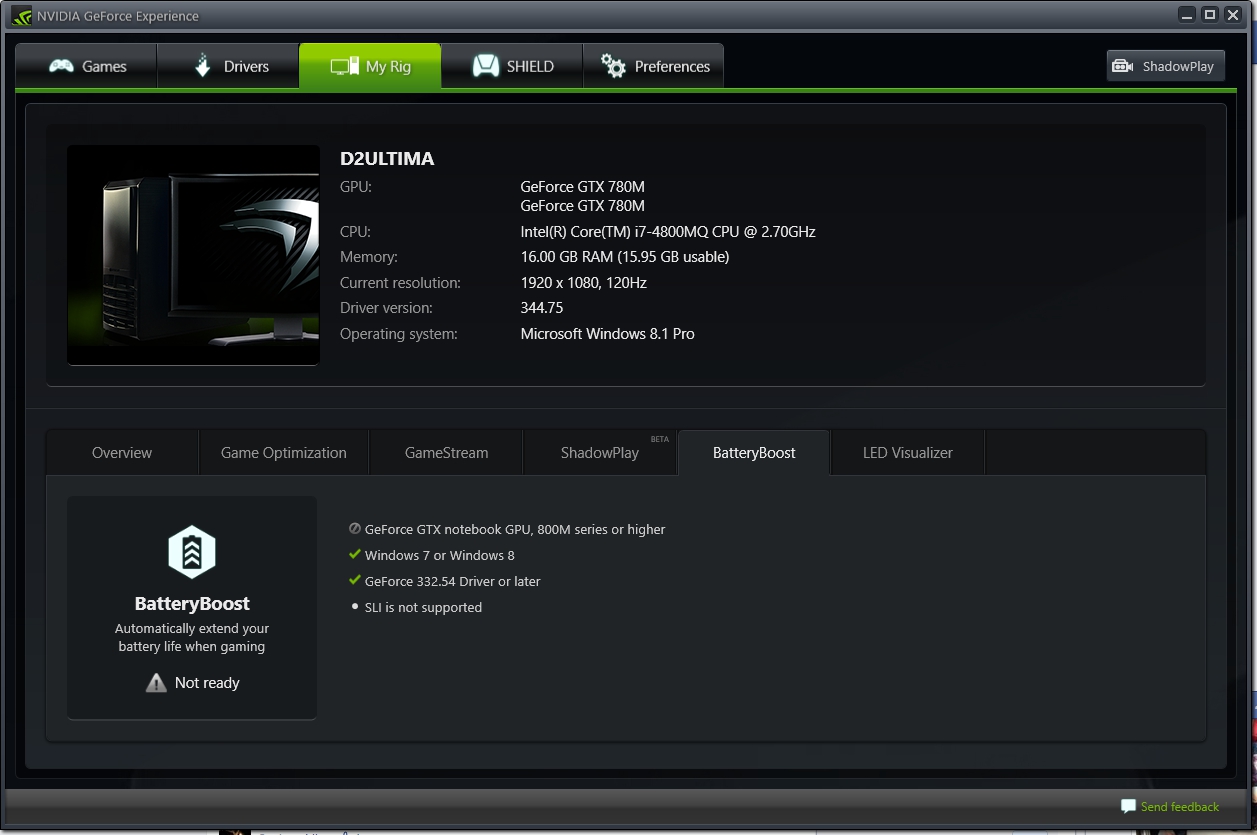Click the download arrow icon on the Drivers tab
Image resolution: width=1257 pixels, height=835 pixels.
click(203, 66)
